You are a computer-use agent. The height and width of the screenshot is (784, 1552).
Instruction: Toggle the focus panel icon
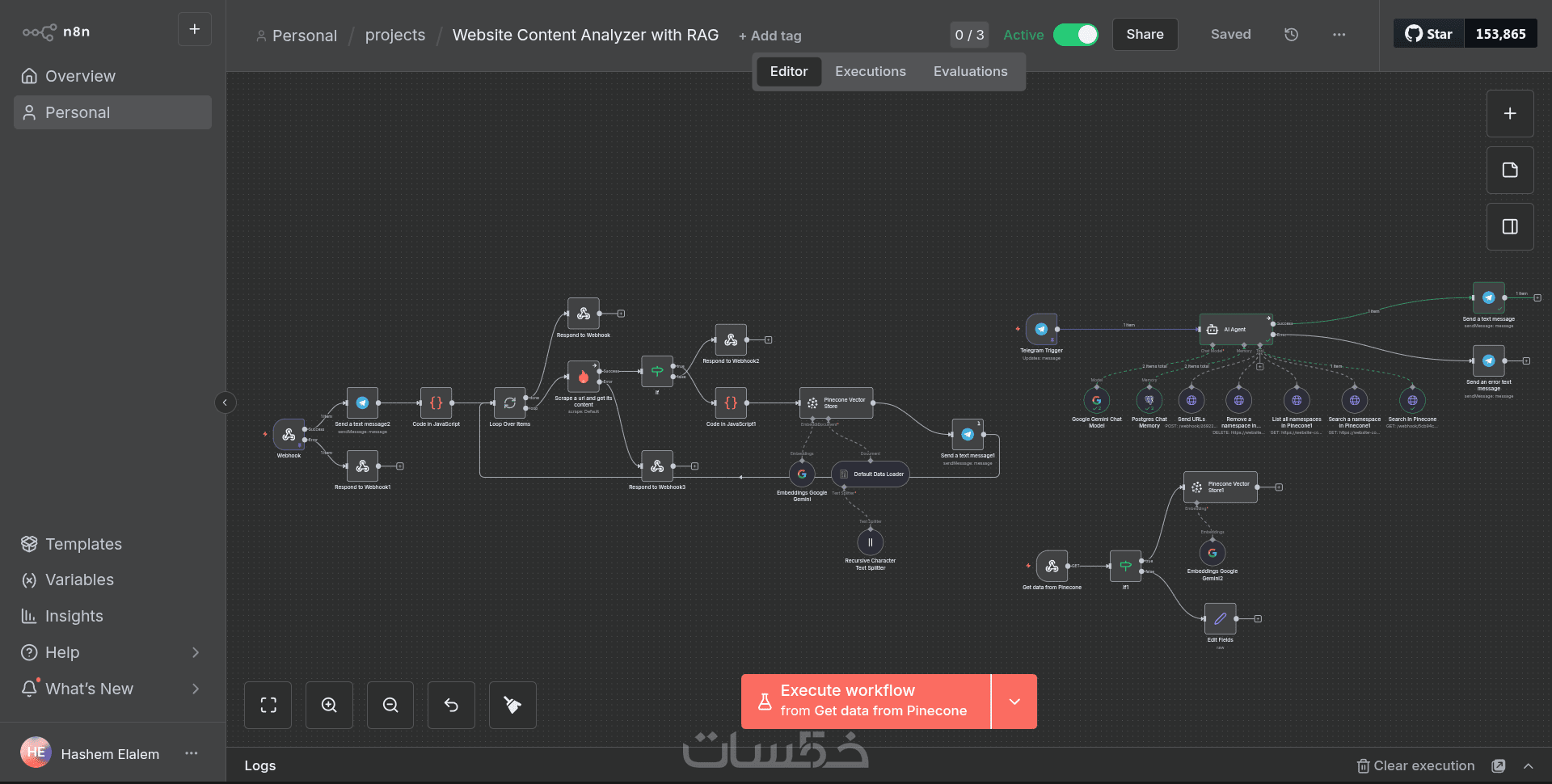click(x=1510, y=227)
